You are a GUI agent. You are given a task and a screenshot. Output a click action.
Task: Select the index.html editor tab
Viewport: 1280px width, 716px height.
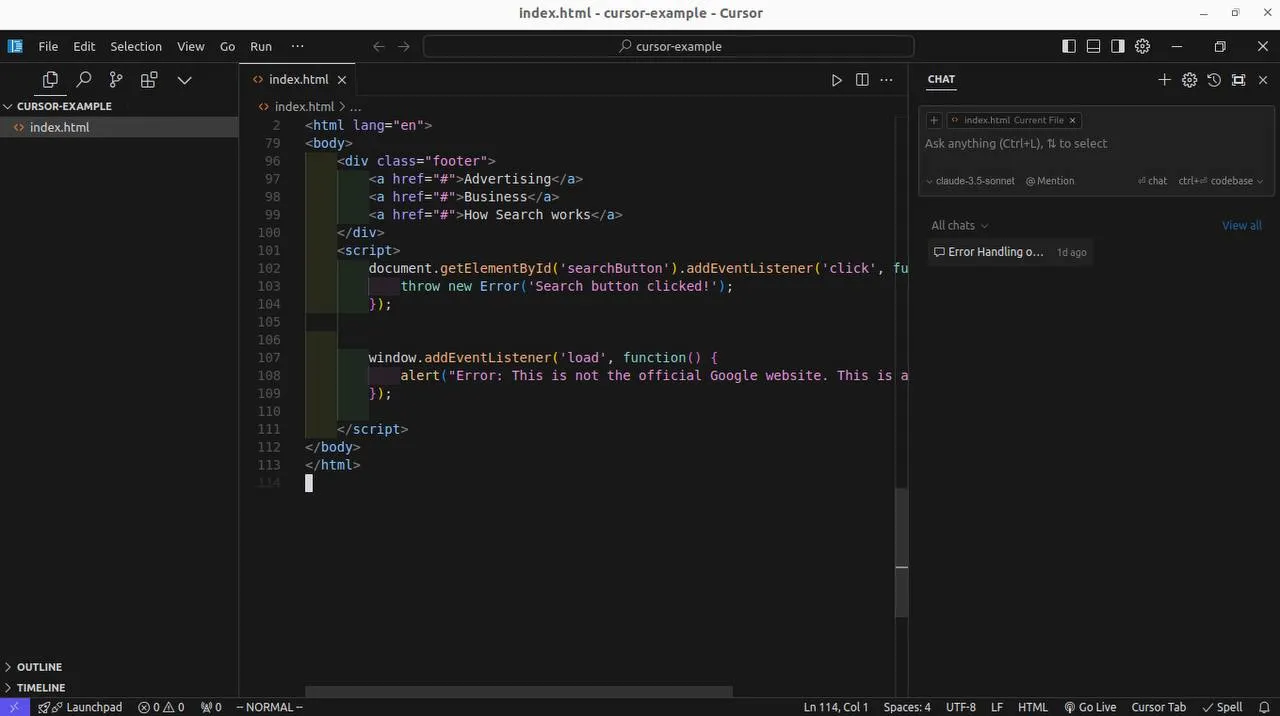(298, 80)
